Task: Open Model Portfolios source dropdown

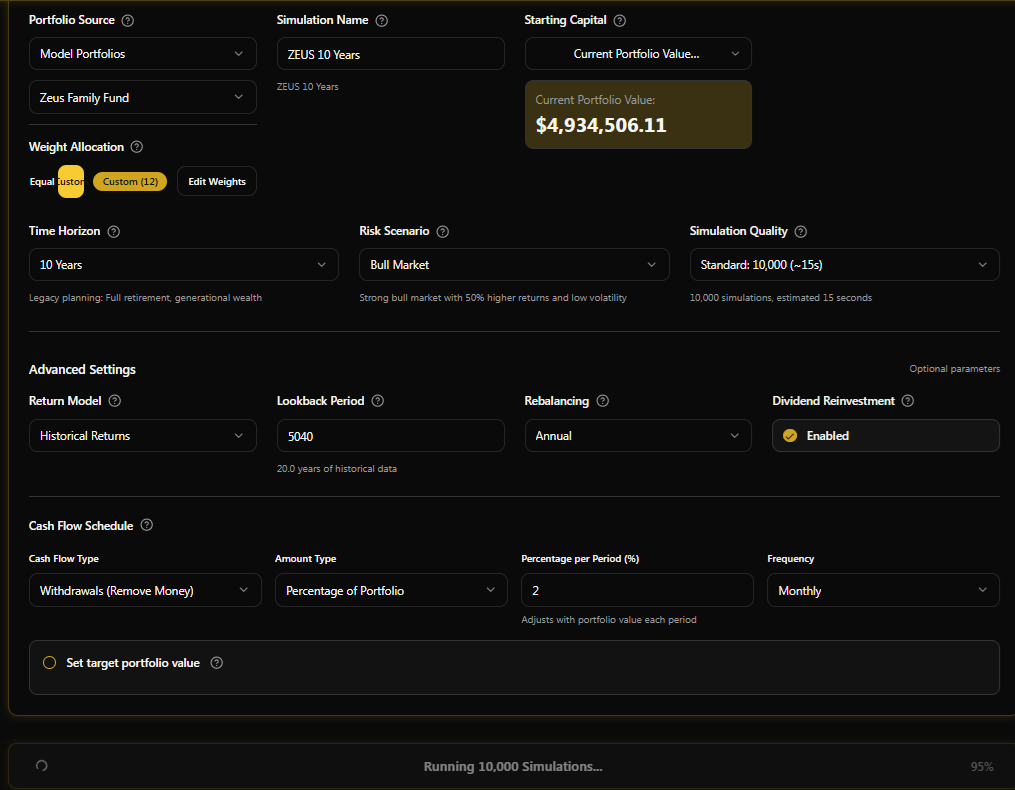Action: click(x=142, y=54)
